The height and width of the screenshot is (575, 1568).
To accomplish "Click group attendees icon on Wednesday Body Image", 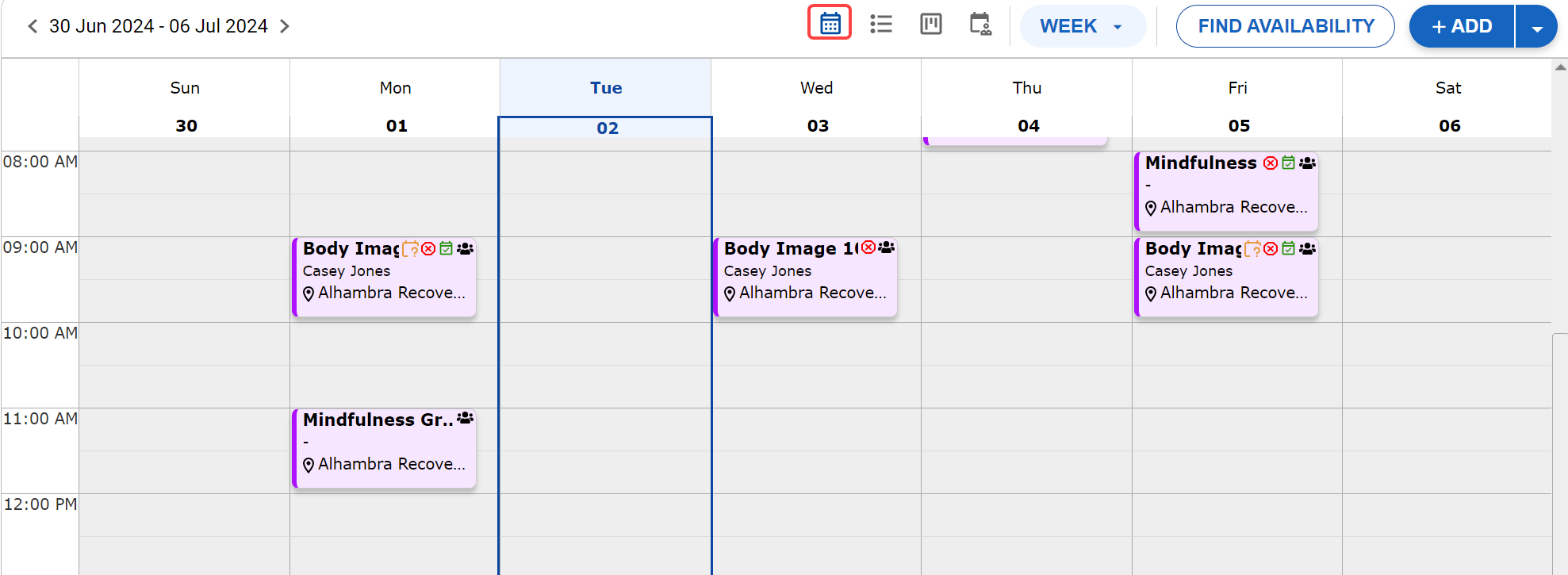I will 887,247.
